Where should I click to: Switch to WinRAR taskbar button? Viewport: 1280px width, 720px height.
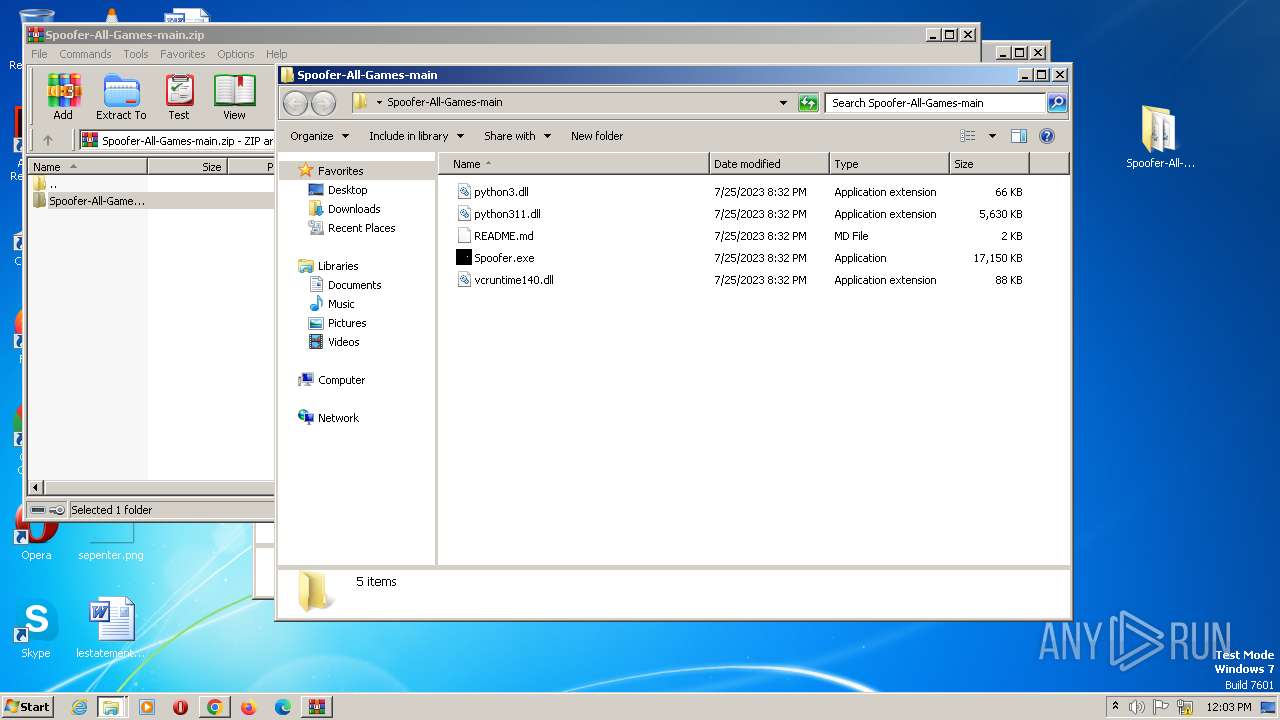coord(316,707)
